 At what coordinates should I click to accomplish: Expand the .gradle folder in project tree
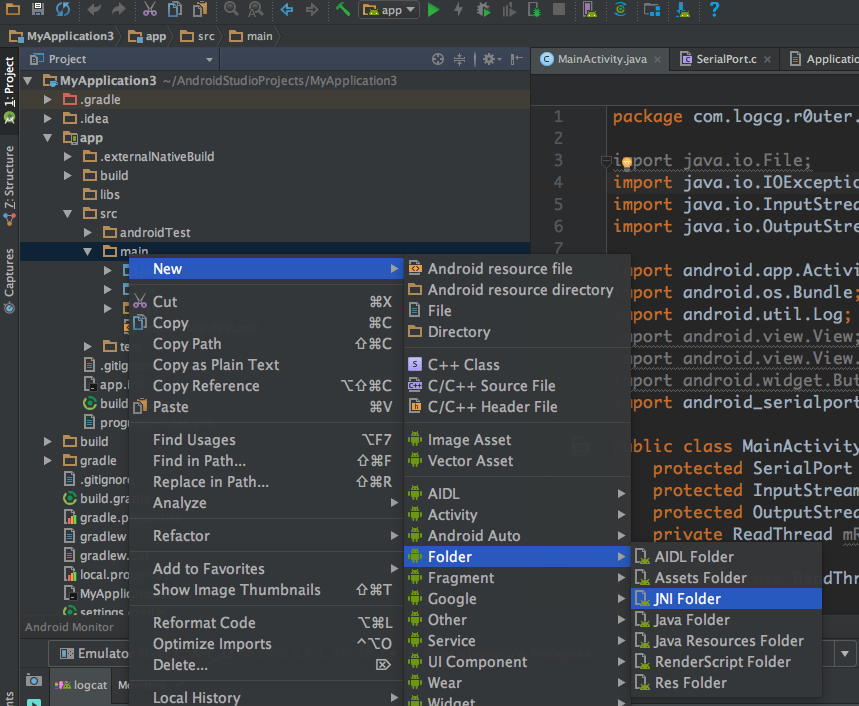(x=48, y=100)
